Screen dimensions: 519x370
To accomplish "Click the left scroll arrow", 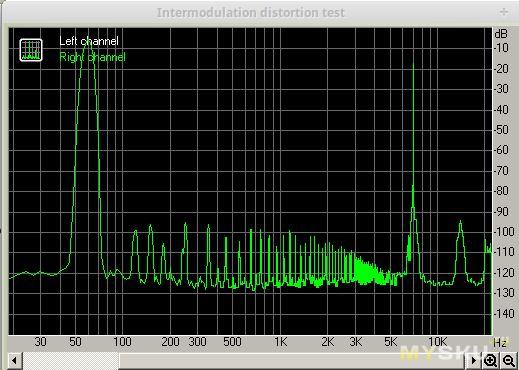I will [x=14, y=361].
